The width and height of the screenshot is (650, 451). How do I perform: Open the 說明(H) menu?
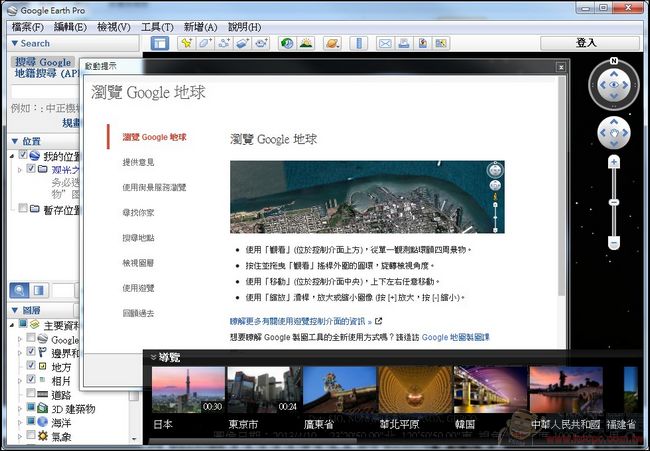pyautogui.click(x=245, y=27)
